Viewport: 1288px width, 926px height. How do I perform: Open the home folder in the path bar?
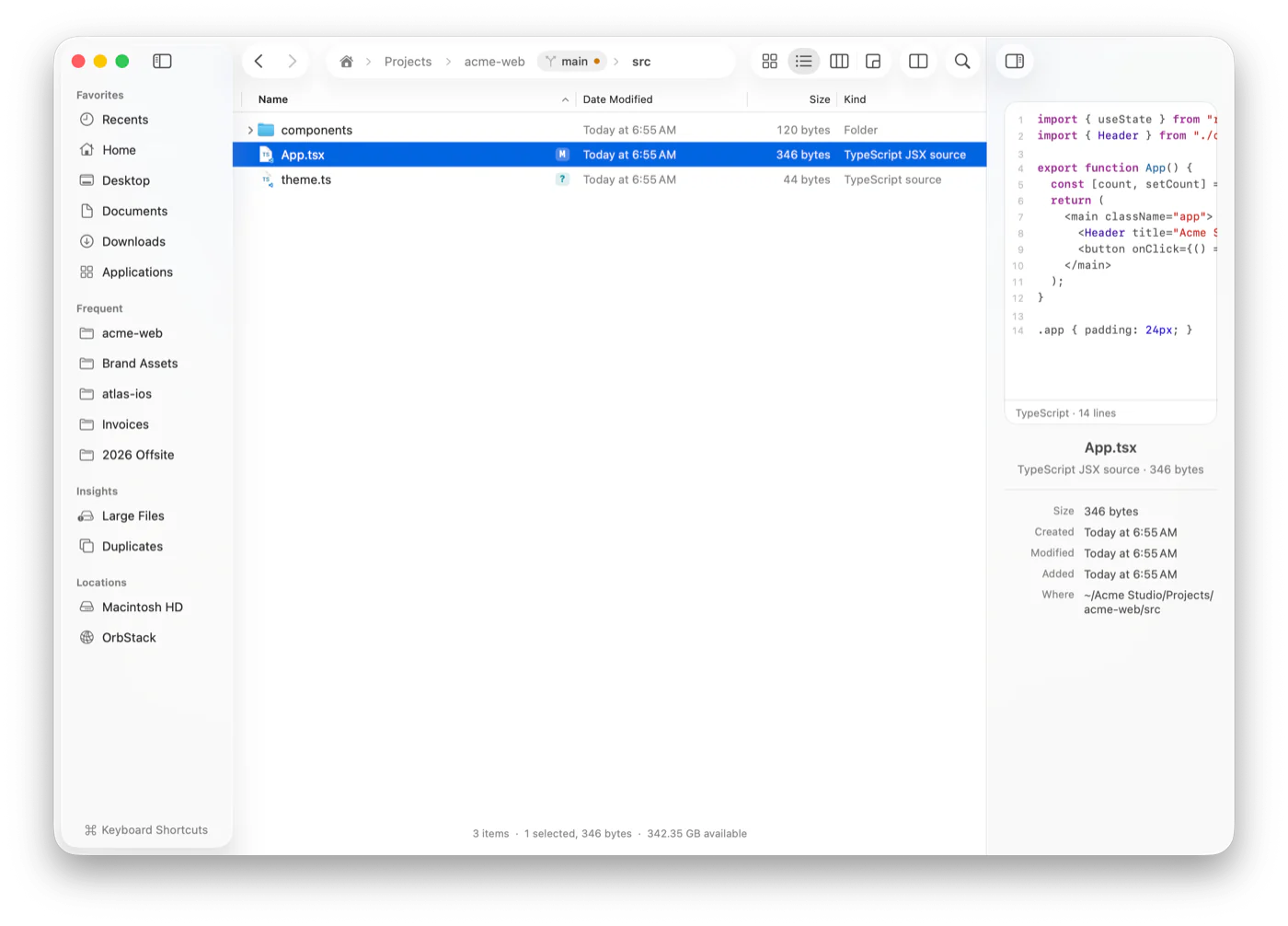point(346,62)
